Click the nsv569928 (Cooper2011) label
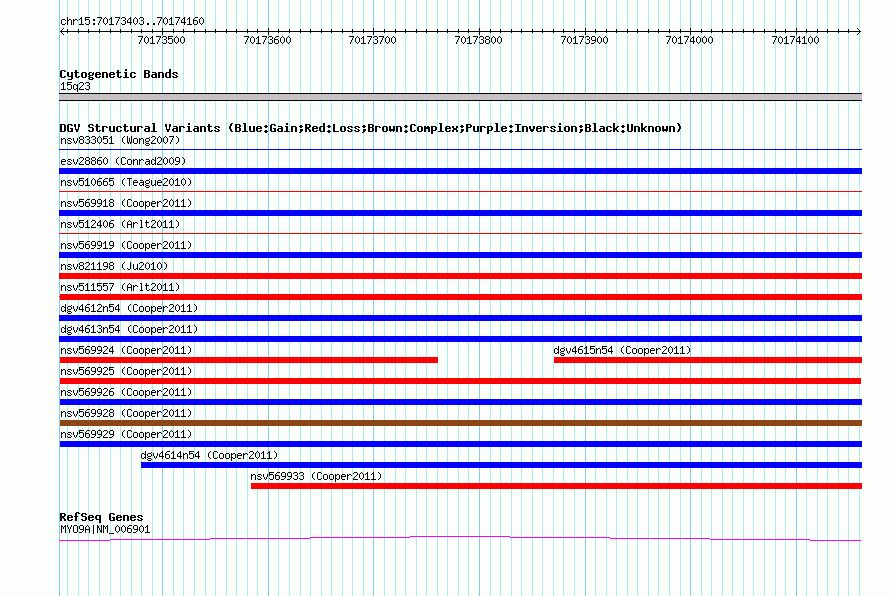This screenshot has width=890, height=596. point(126,413)
